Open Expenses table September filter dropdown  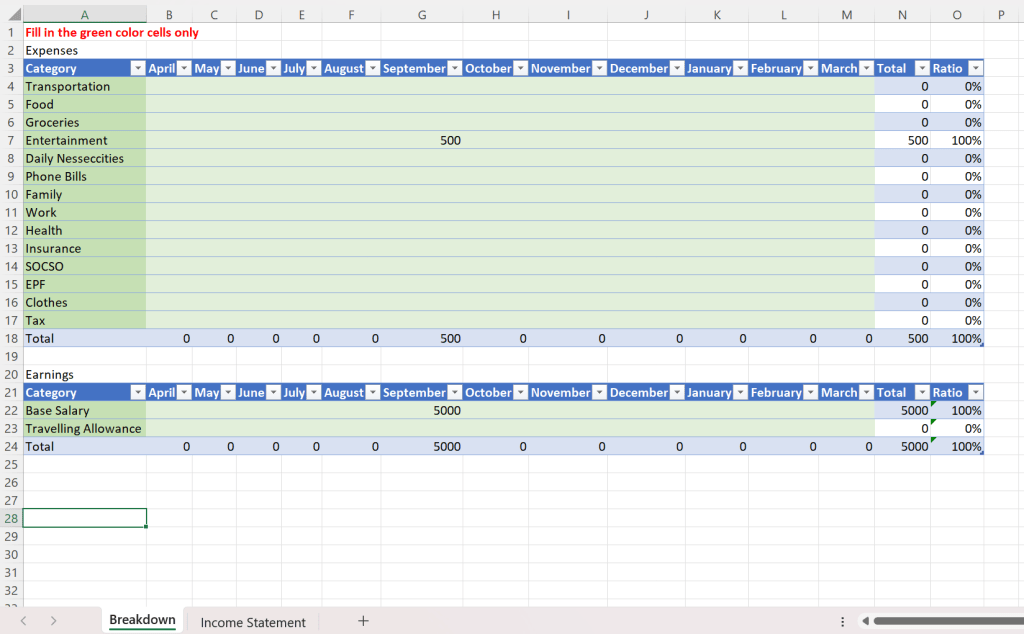tap(455, 68)
